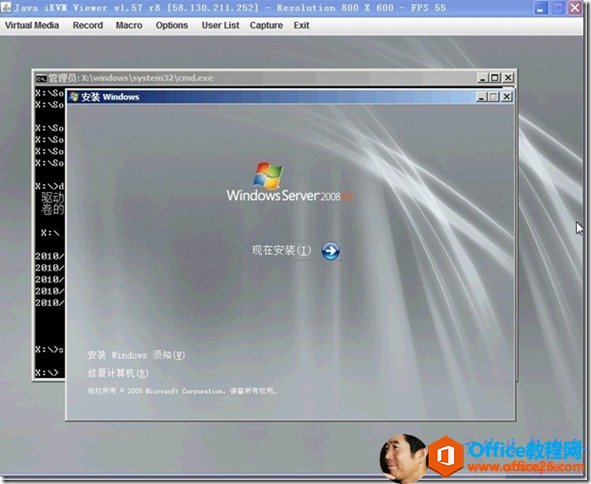The height and width of the screenshot is (484, 591).
Task: Close the Java iKVM Viewer window
Action: point(575,8)
